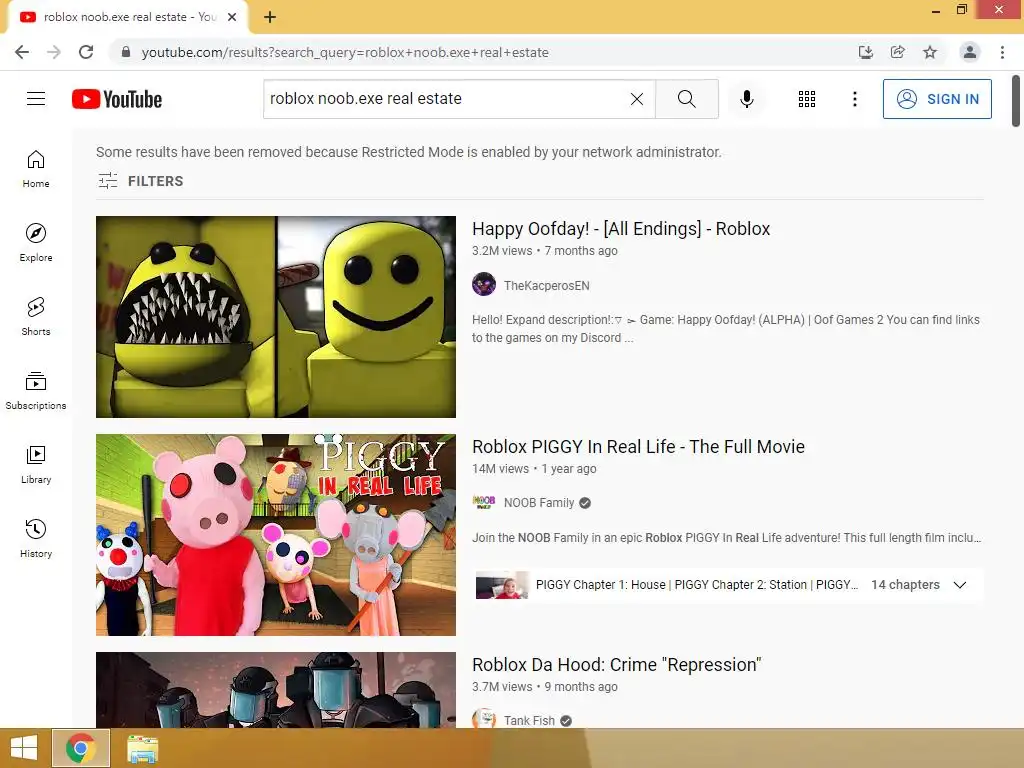Open Explore in sidebar
This screenshot has height=768, width=1024.
point(36,243)
